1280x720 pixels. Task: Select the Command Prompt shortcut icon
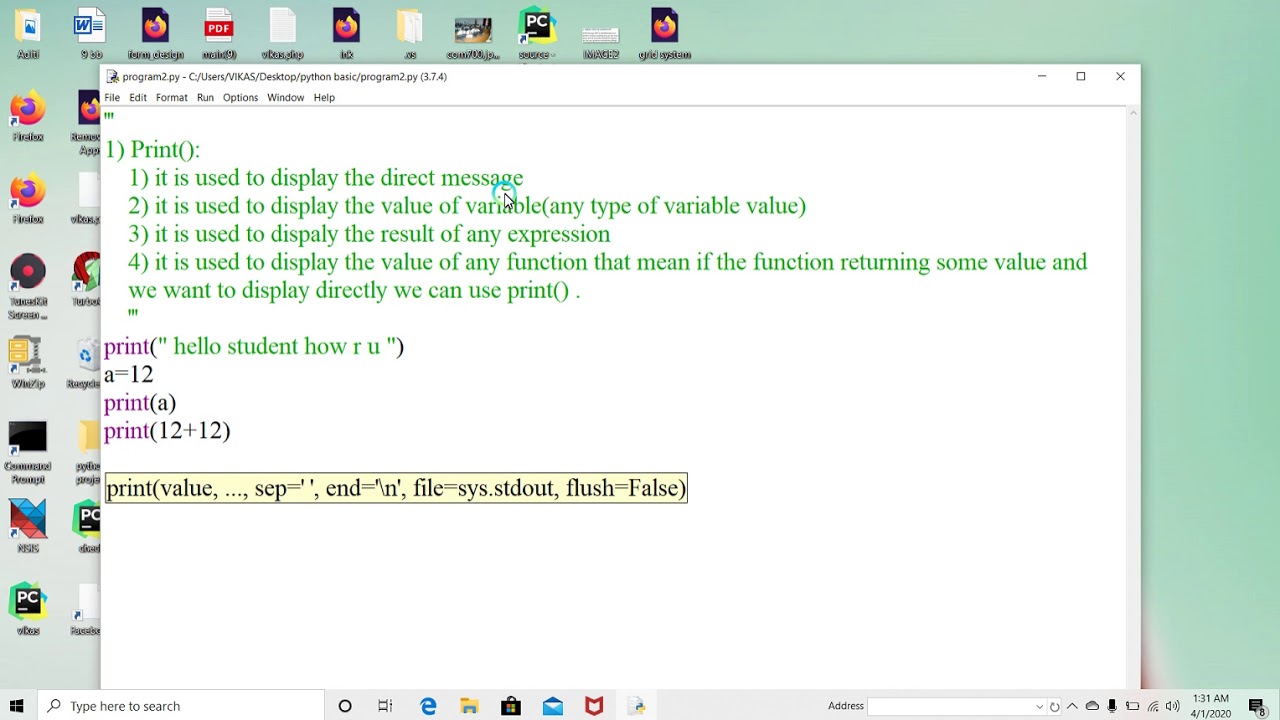click(x=28, y=452)
